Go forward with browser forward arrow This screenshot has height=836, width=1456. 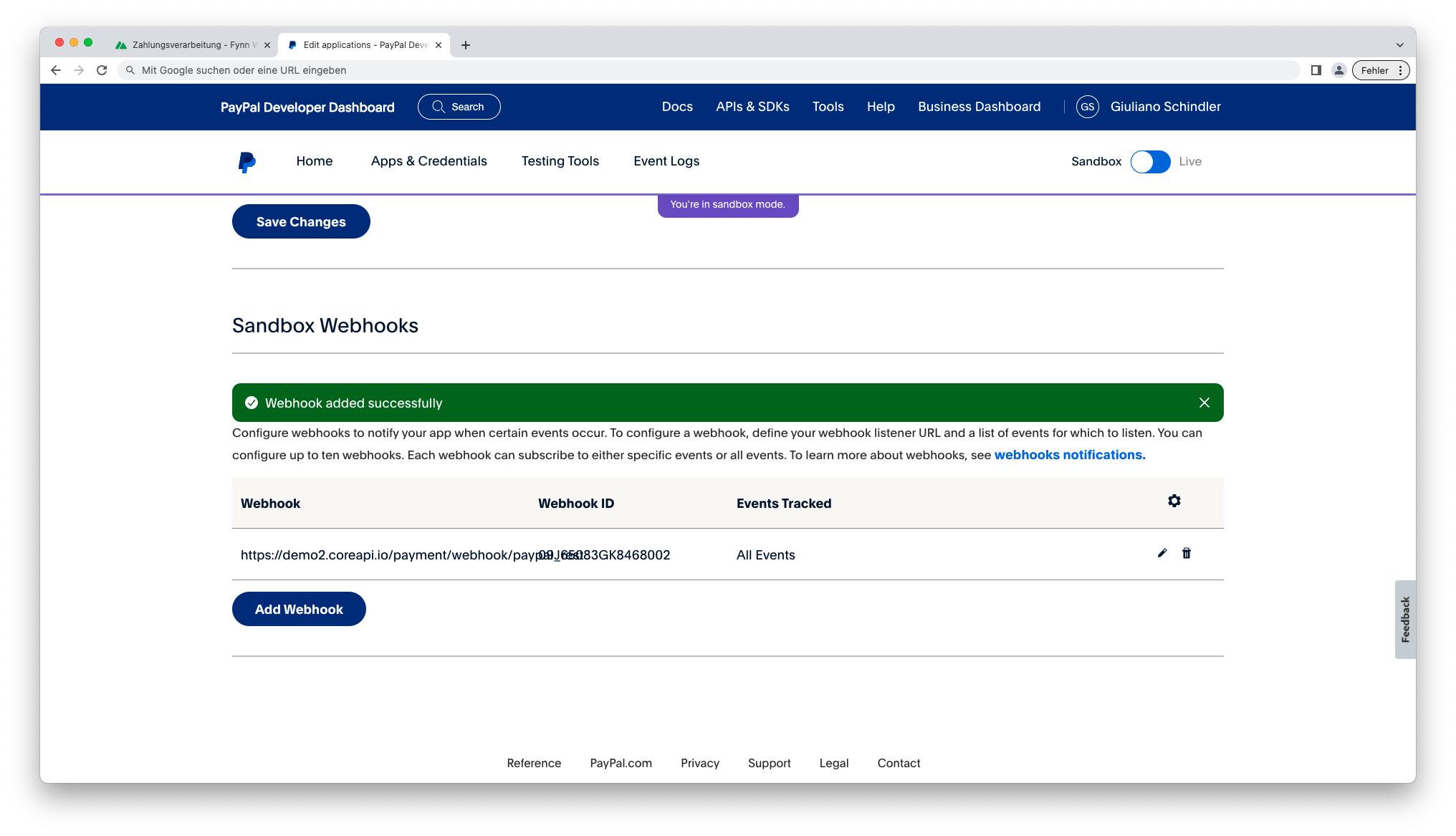pos(79,70)
